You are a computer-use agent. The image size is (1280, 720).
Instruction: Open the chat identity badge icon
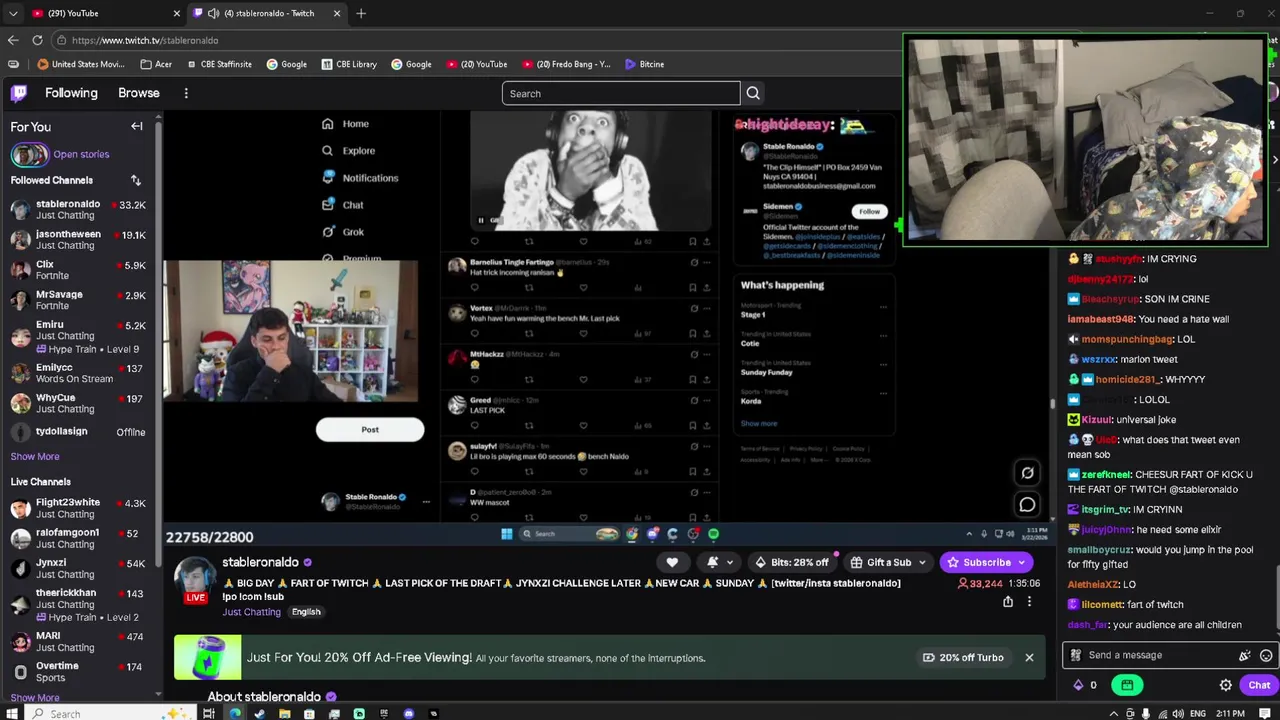coord(1076,656)
